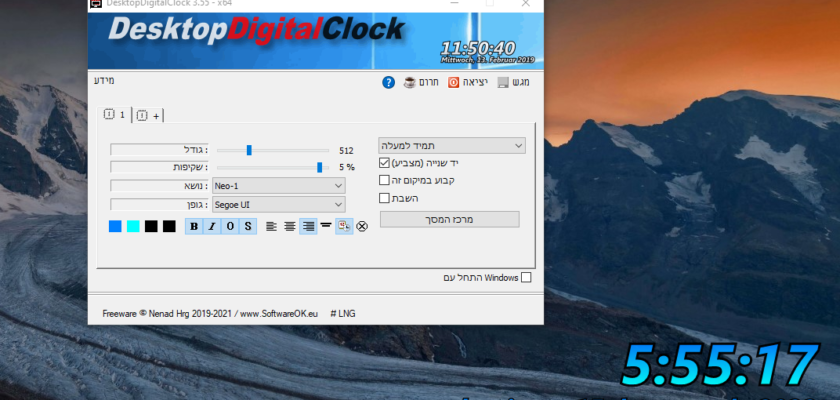Toggle italic text formatting button
Image resolution: width=840 pixels, height=400 pixels.
tap(212, 226)
